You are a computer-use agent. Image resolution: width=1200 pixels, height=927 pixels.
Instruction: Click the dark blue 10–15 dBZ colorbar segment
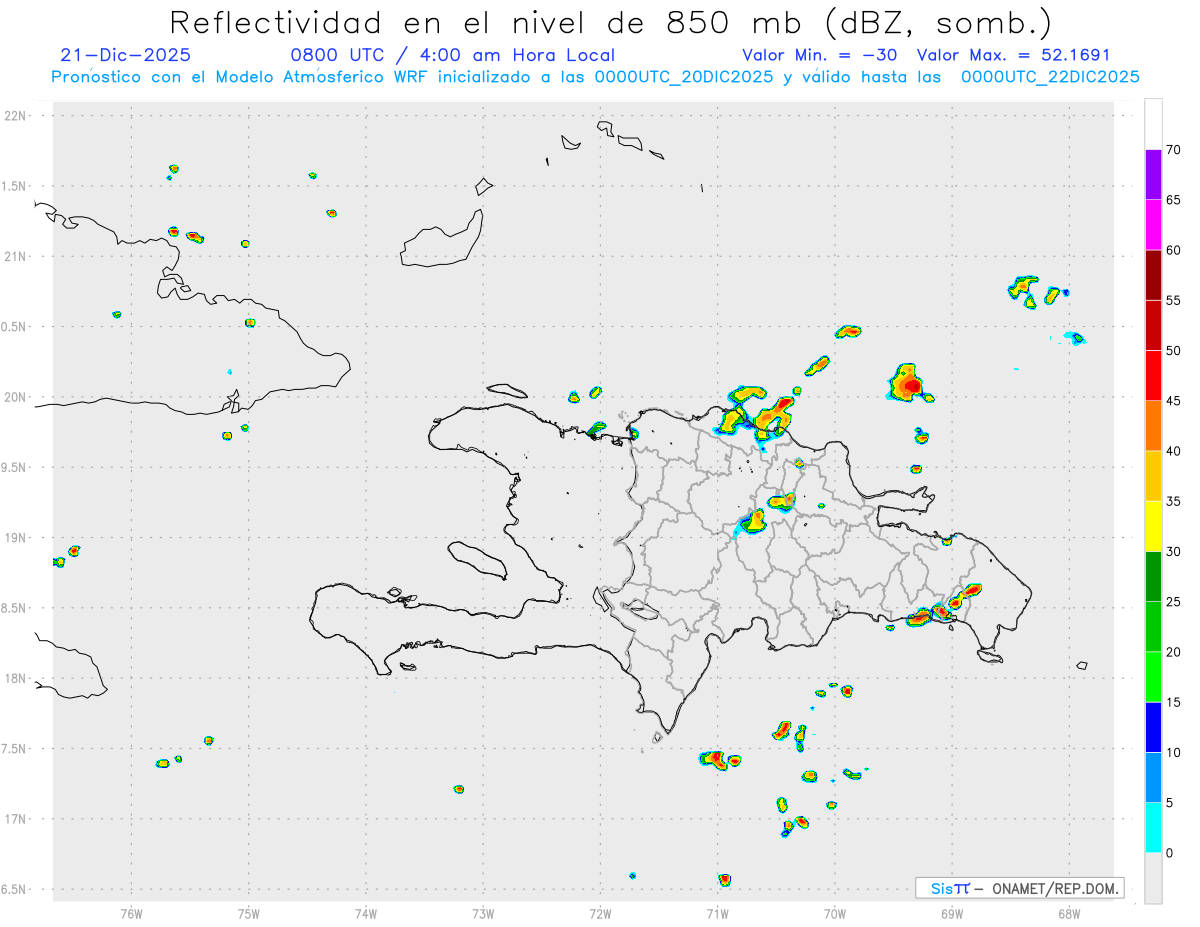(1153, 727)
